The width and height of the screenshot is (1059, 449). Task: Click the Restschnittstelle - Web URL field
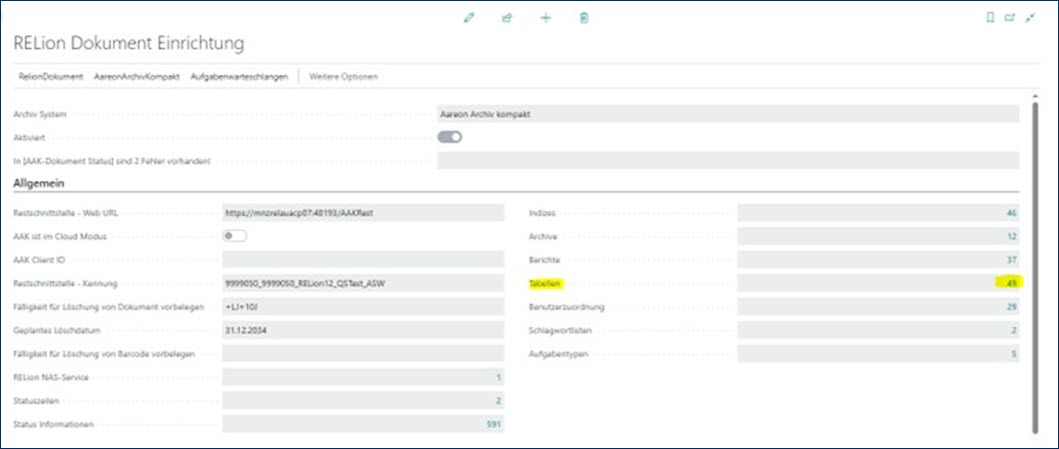point(362,213)
